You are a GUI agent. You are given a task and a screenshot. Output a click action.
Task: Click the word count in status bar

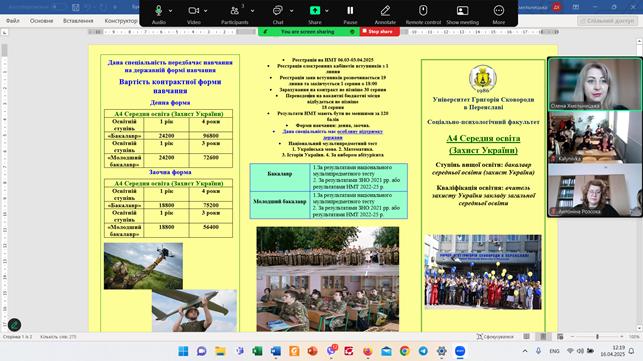click(58, 337)
